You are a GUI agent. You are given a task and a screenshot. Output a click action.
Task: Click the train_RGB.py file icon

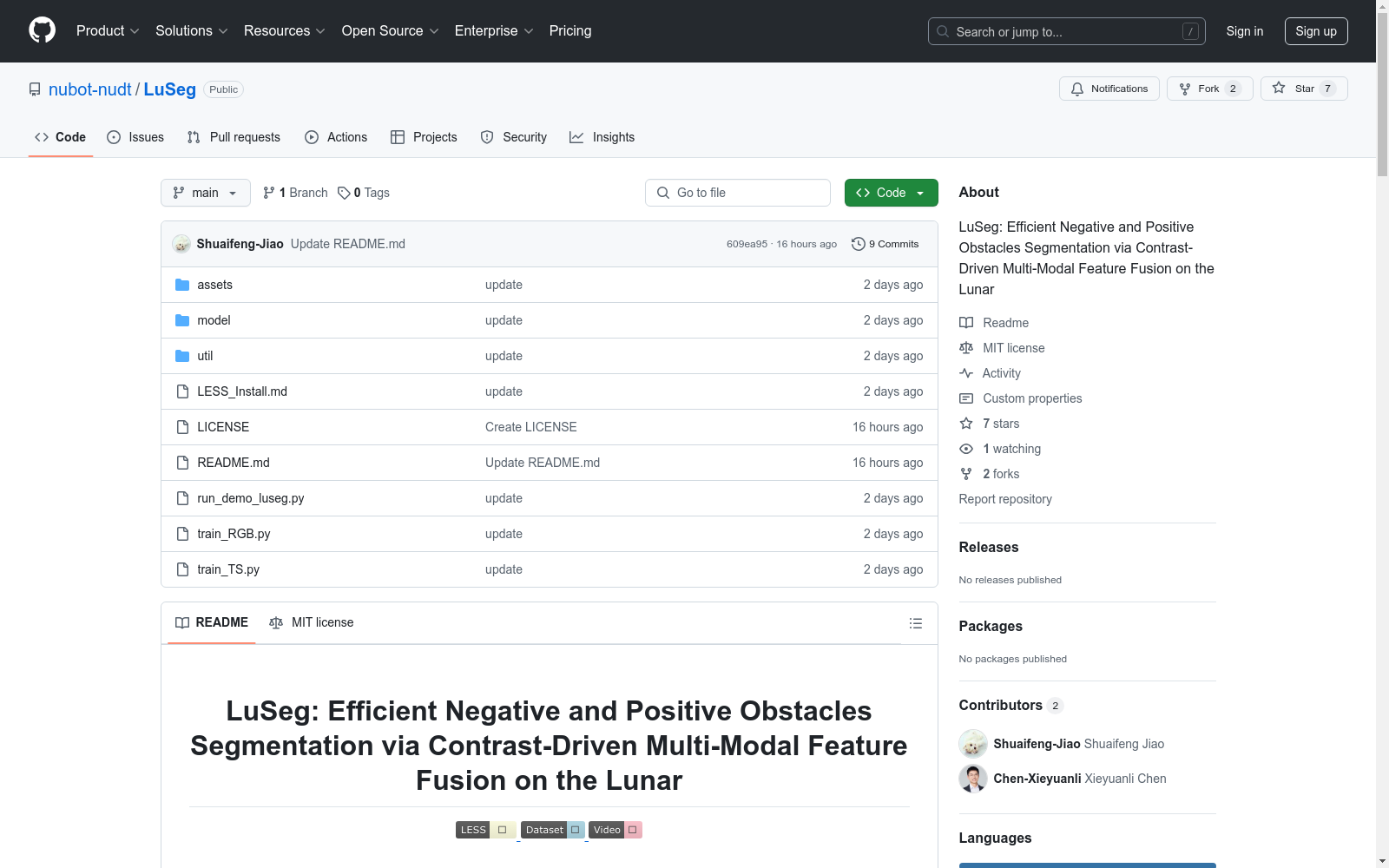tap(182, 534)
